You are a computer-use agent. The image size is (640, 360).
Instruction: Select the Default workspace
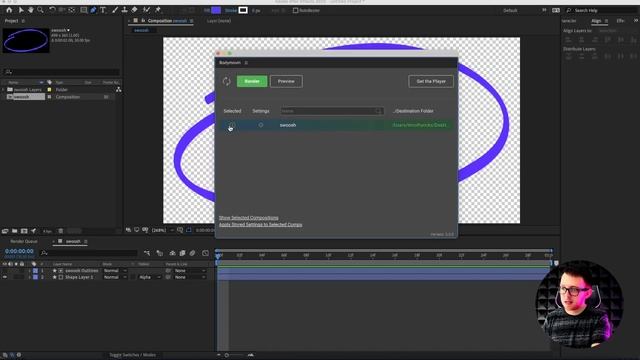[x=510, y=11]
